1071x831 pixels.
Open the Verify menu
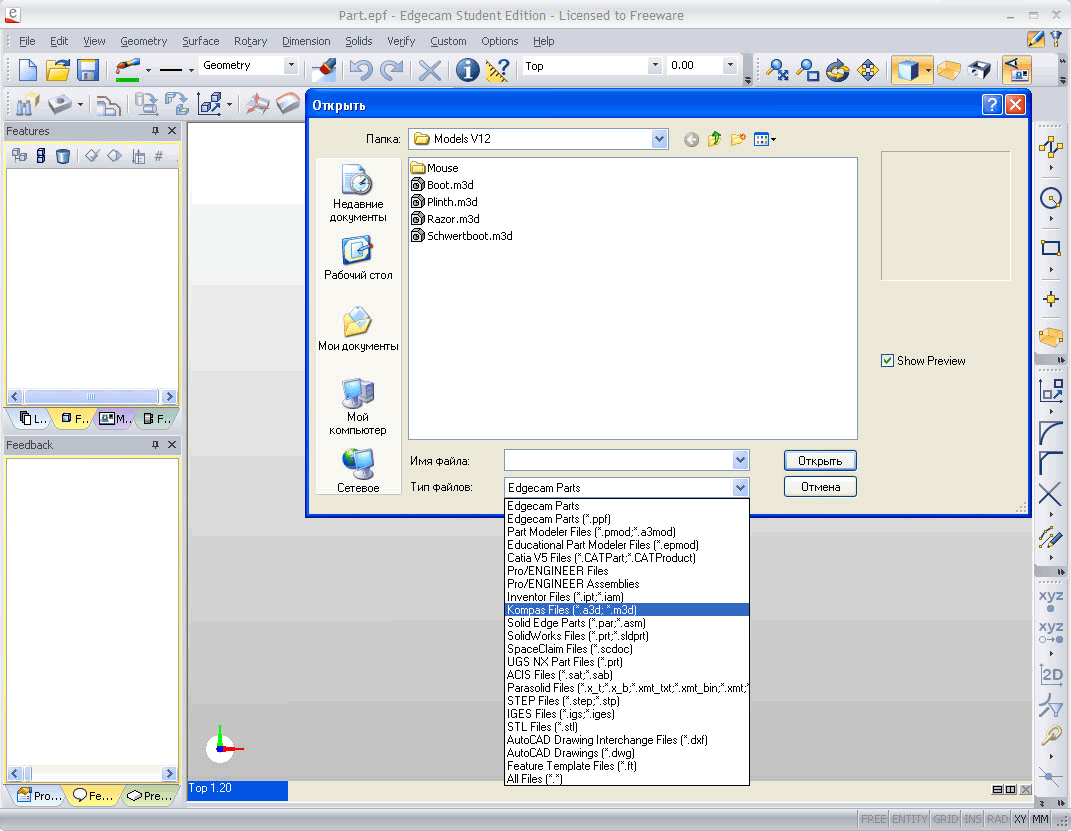401,41
